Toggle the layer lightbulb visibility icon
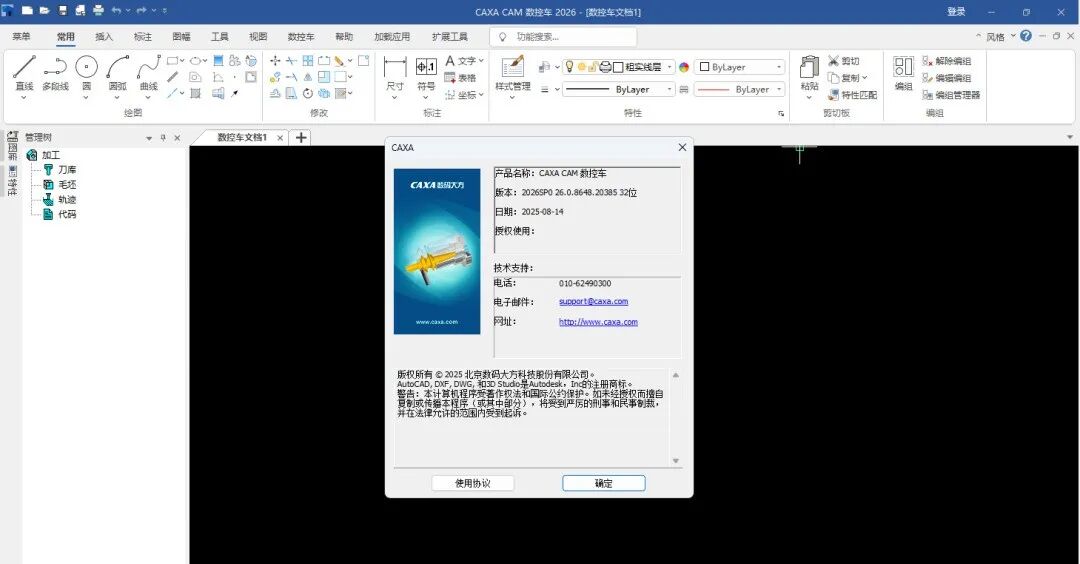 coord(570,67)
